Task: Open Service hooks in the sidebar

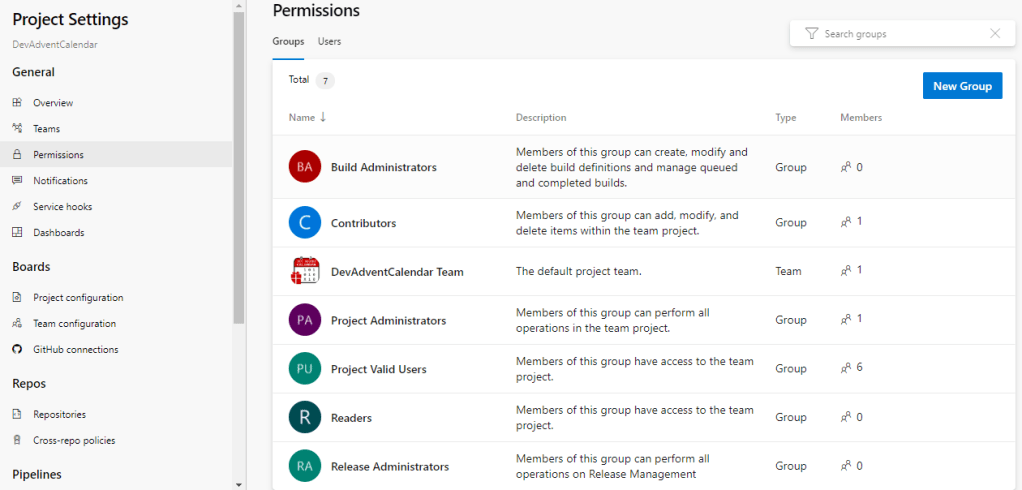Action: (64, 207)
